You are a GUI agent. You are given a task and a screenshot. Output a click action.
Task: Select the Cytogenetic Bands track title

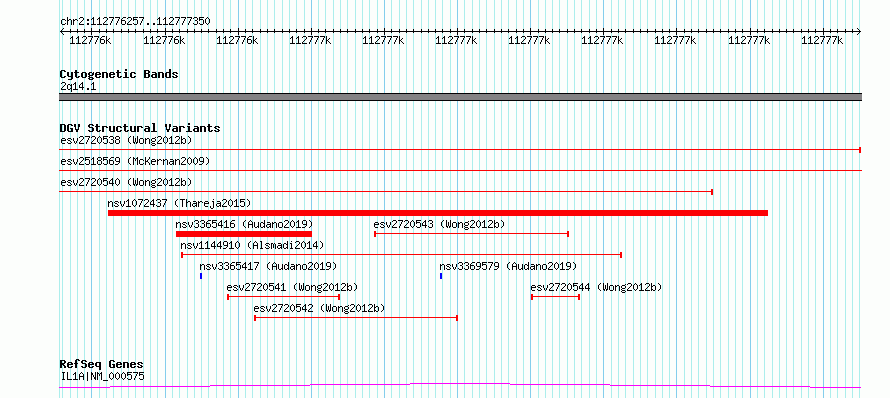pos(119,74)
